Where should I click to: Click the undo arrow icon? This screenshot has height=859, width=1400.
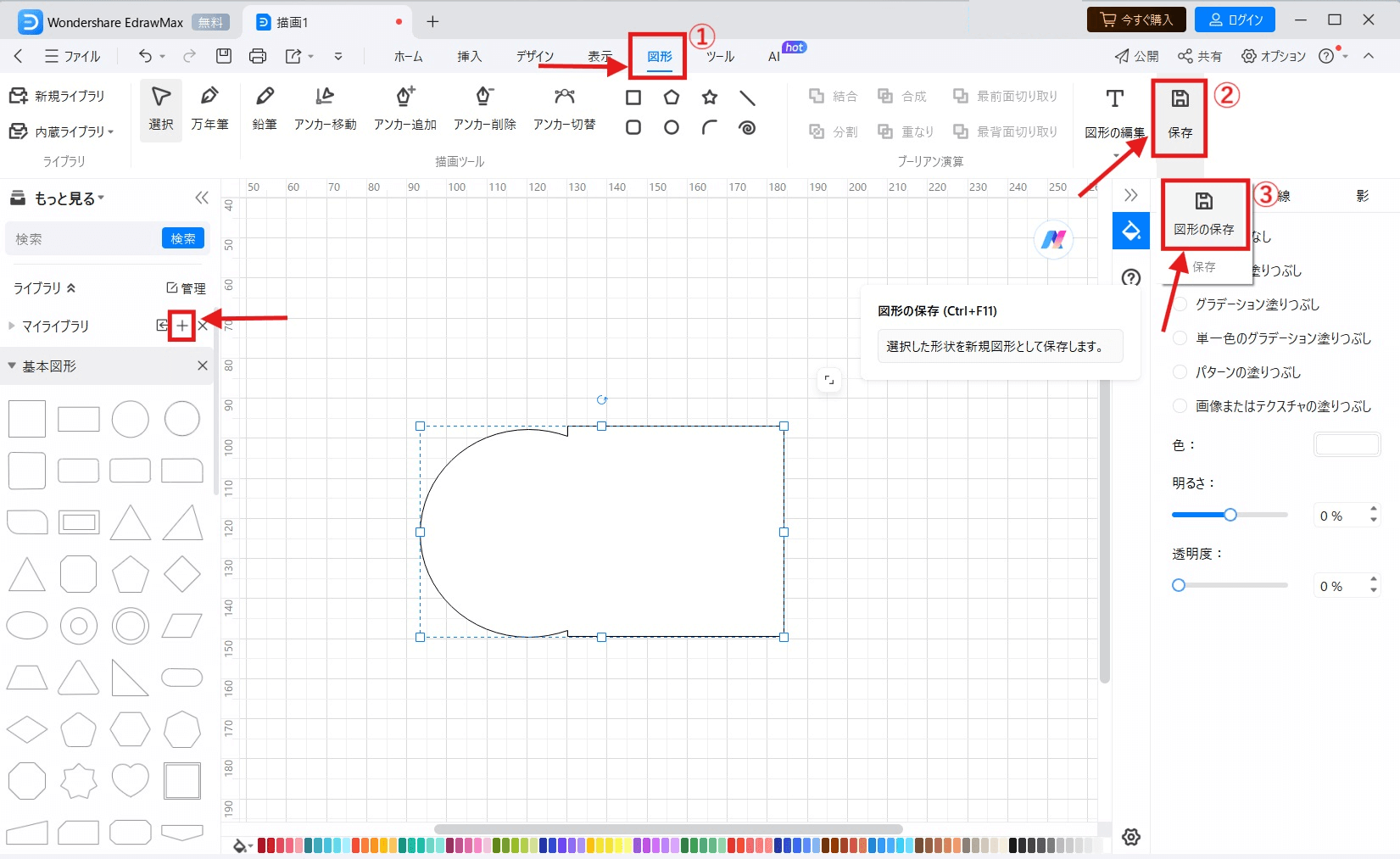pyautogui.click(x=145, y=56)
